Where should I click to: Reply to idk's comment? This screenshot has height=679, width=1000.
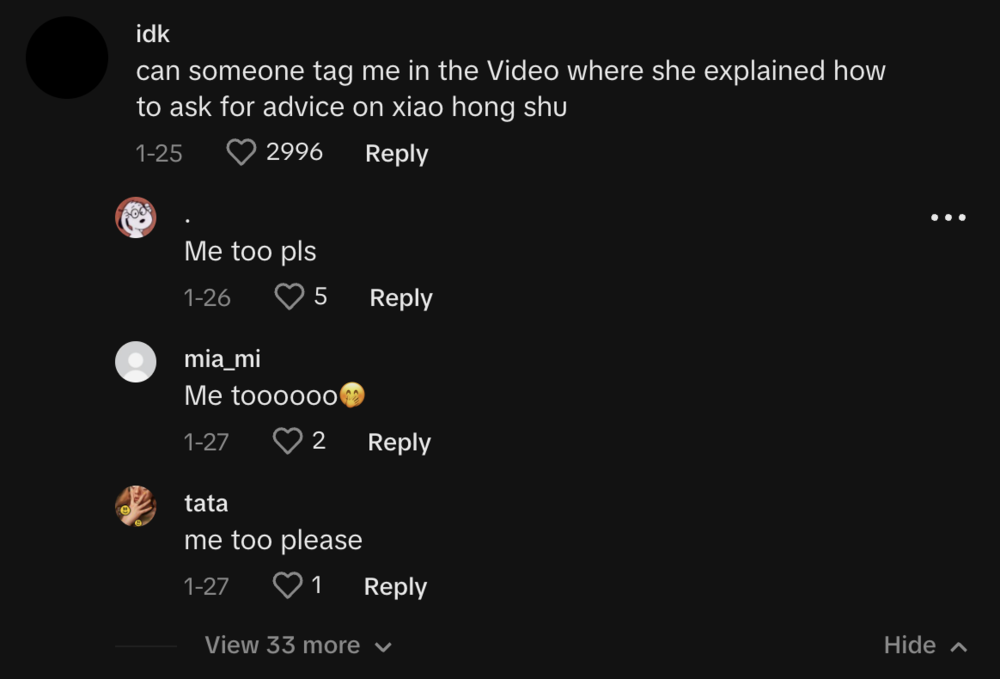396,154
